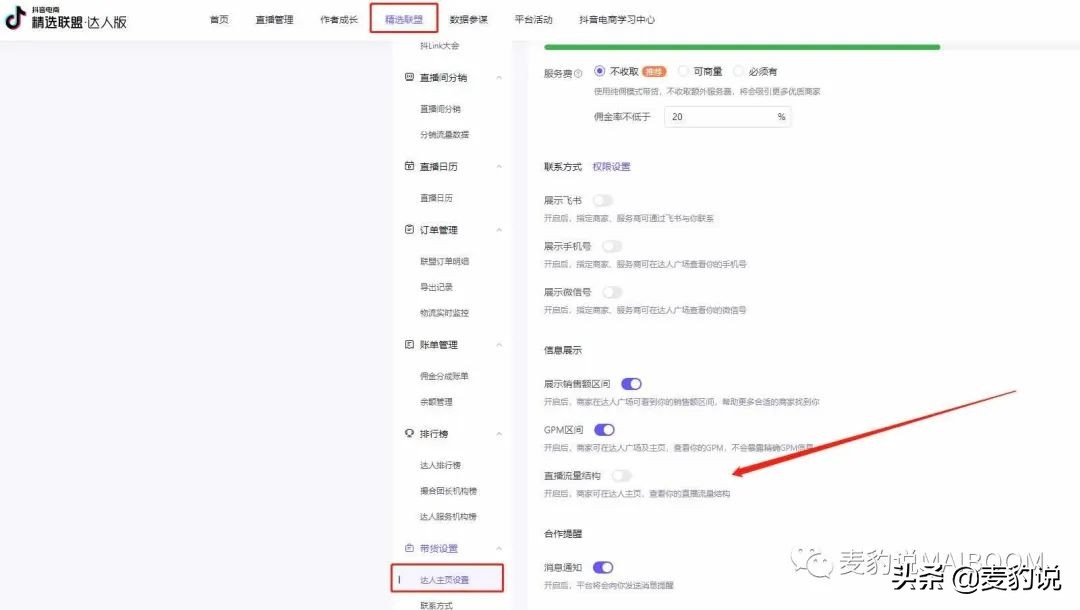Select the 直播间分销 chat bubble icon

pyautogui.click(x=408, y=77)
